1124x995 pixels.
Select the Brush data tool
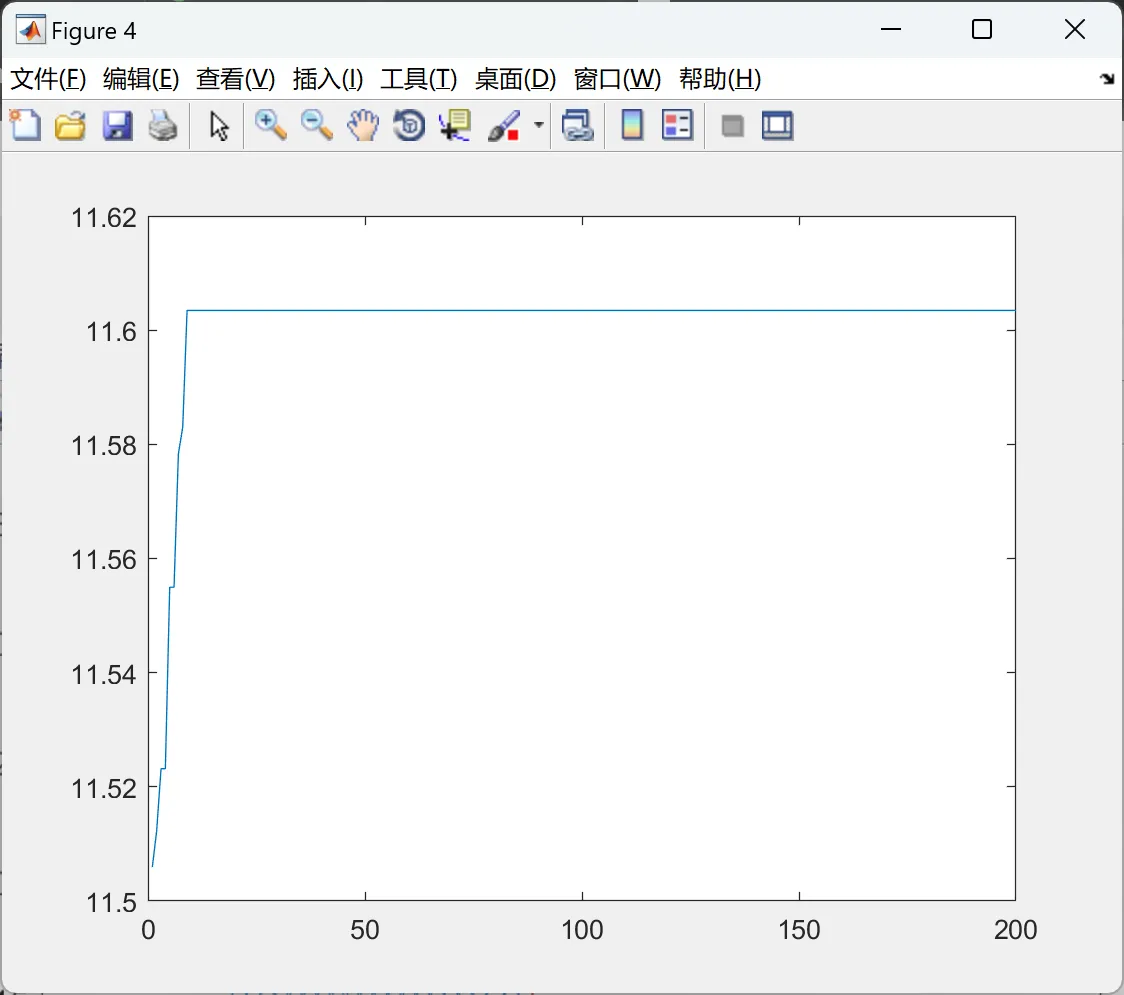pos(504,125)
